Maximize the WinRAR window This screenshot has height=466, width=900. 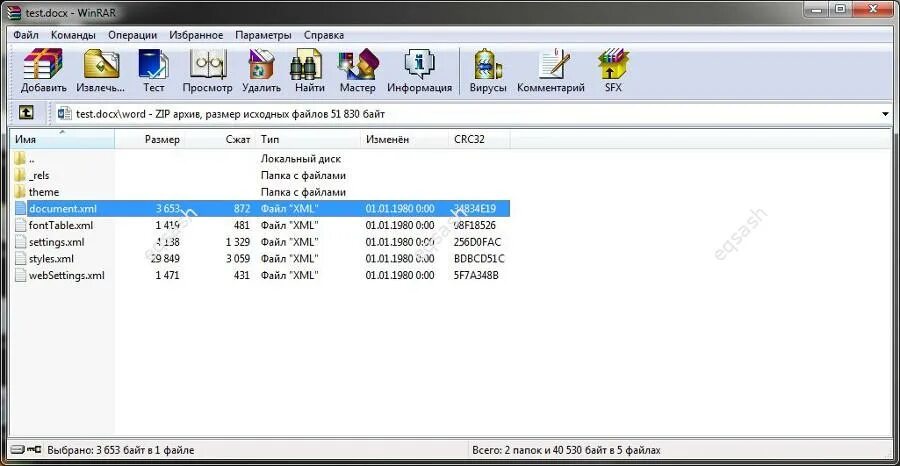pos(840,9)
